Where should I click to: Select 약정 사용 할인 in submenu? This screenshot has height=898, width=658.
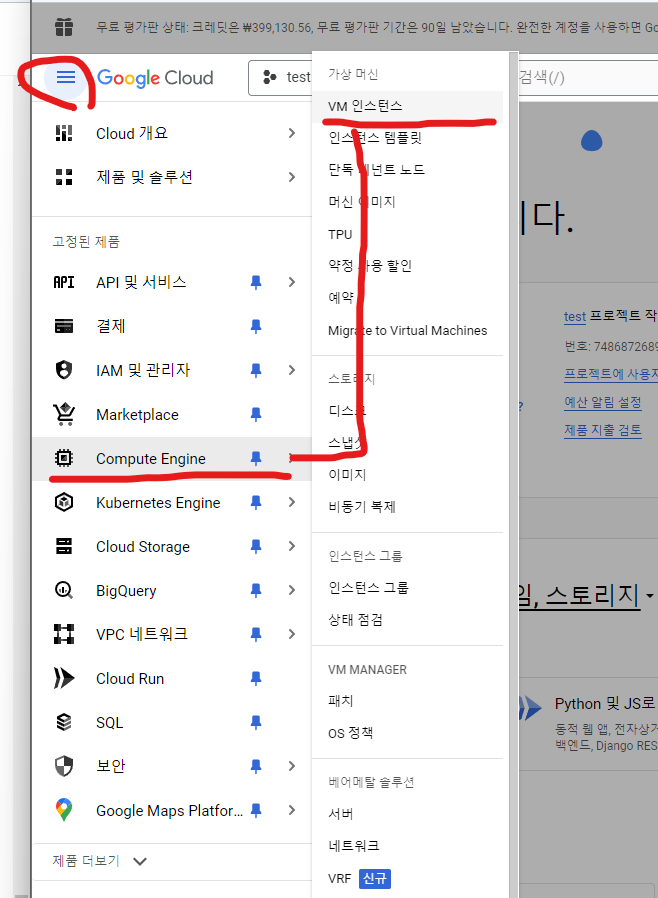370,266
